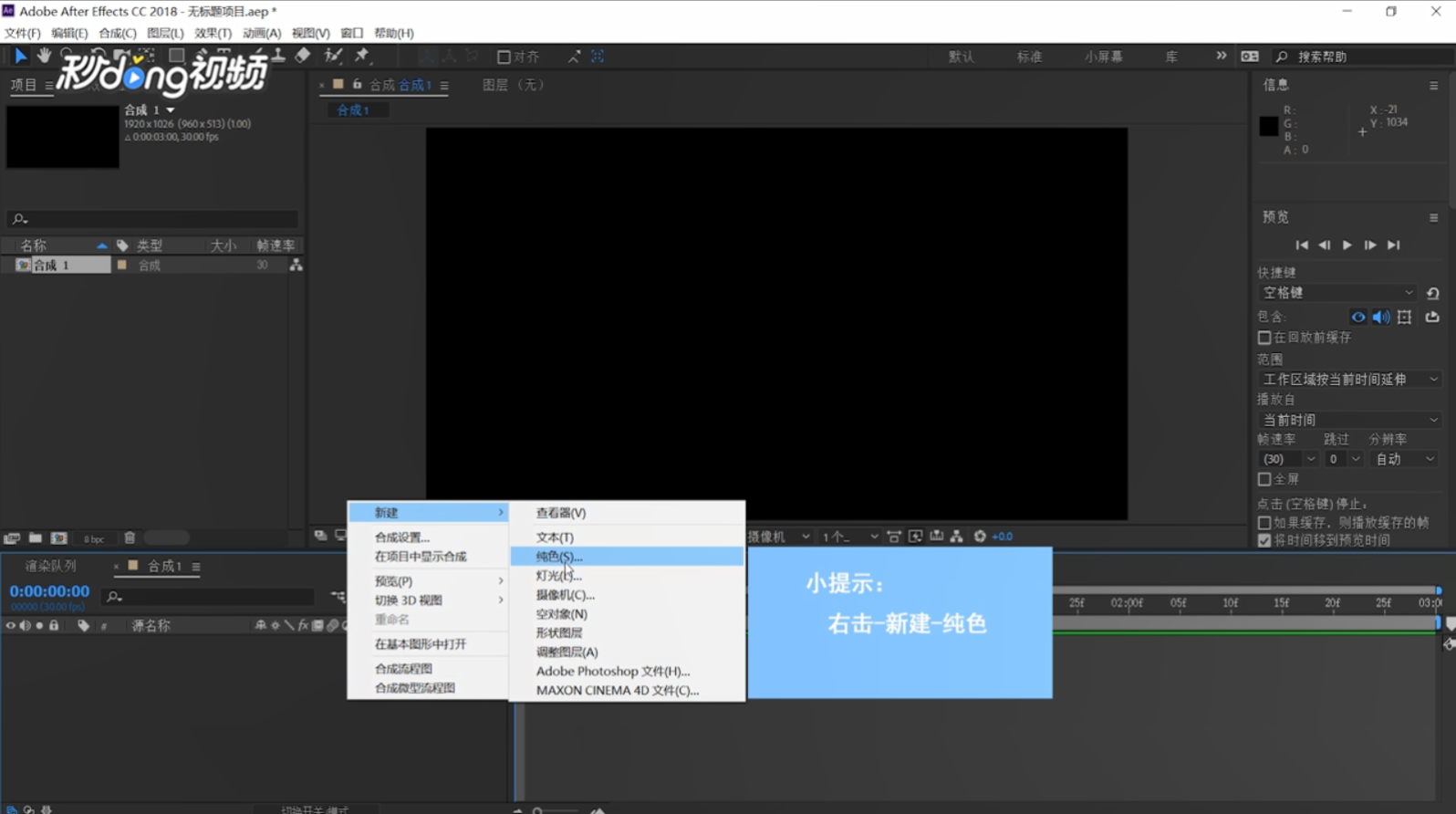Switch to the 默认 workspace

pyautogui.click(x=961, y=57)
